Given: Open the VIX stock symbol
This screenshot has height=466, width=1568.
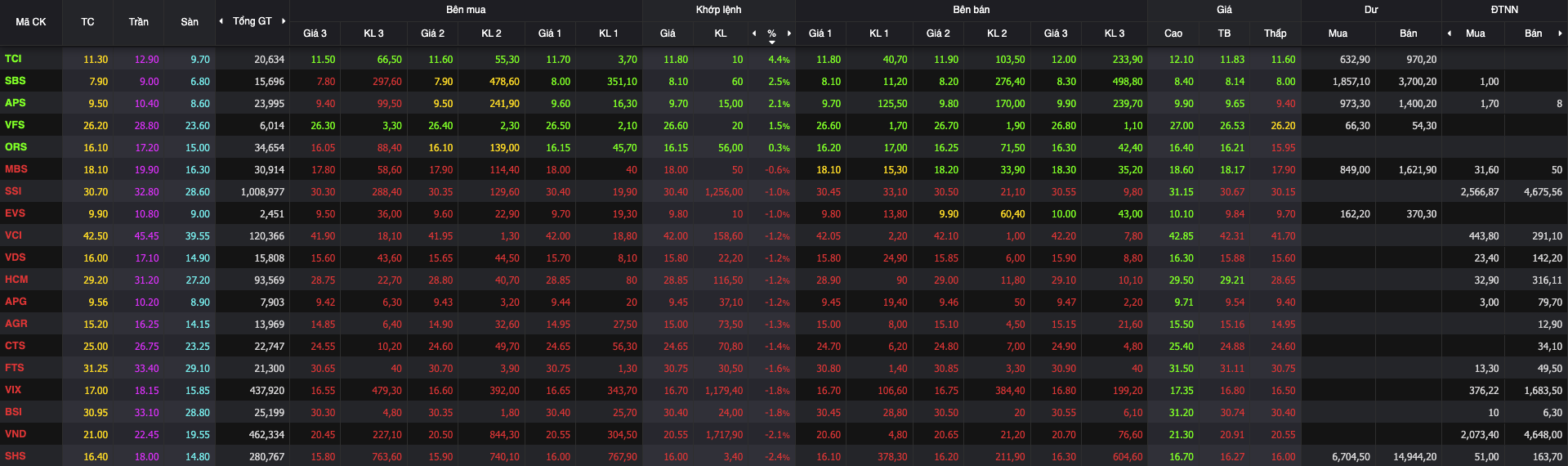Looking at the screenshot, I should coord(13,390).
